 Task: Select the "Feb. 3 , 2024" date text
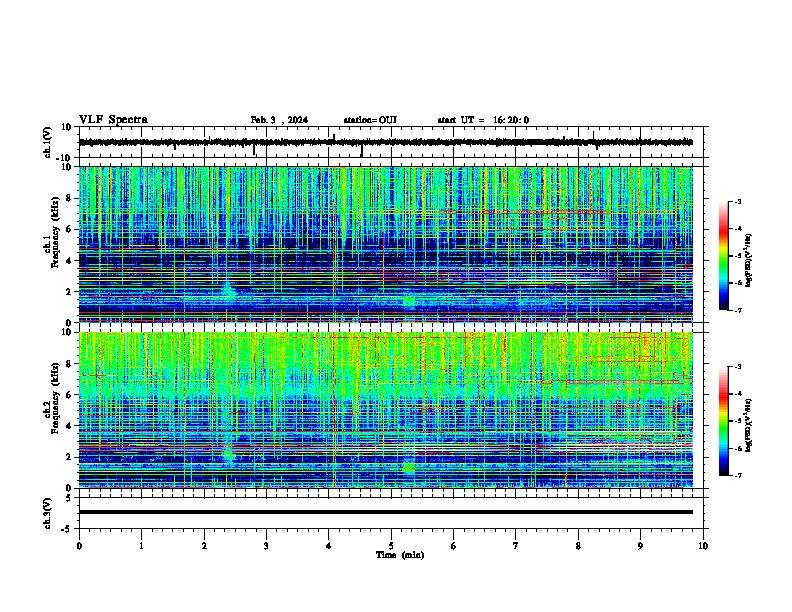pyautogui.click(x=279, y=120)
